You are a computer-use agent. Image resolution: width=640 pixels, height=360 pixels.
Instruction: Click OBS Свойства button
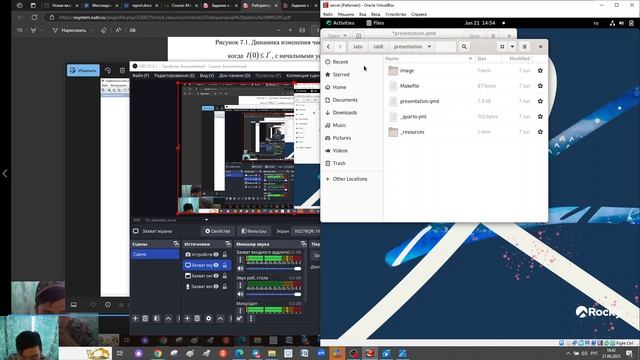[218, 231]
